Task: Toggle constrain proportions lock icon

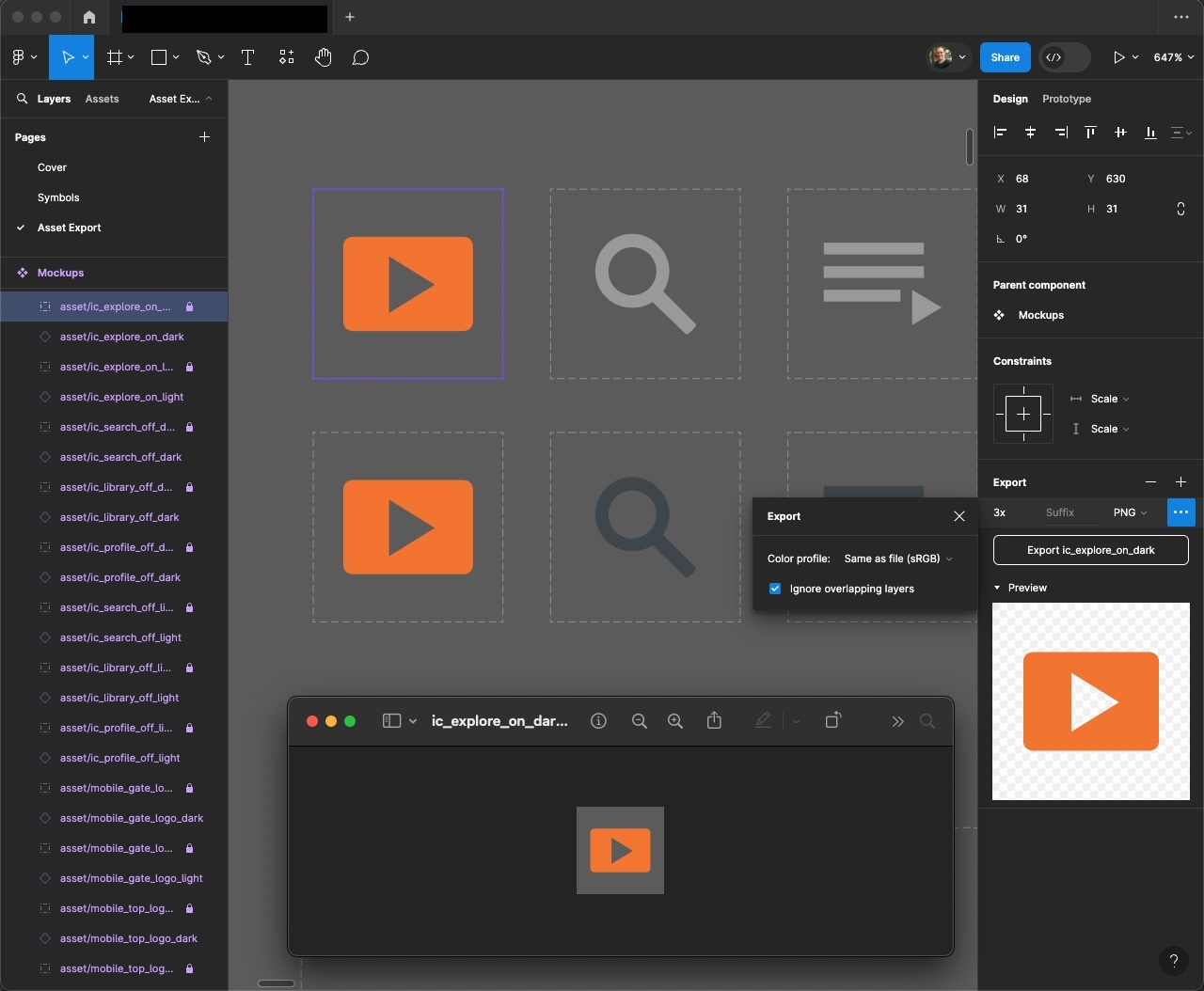Action: click(x=1180, y=209)
